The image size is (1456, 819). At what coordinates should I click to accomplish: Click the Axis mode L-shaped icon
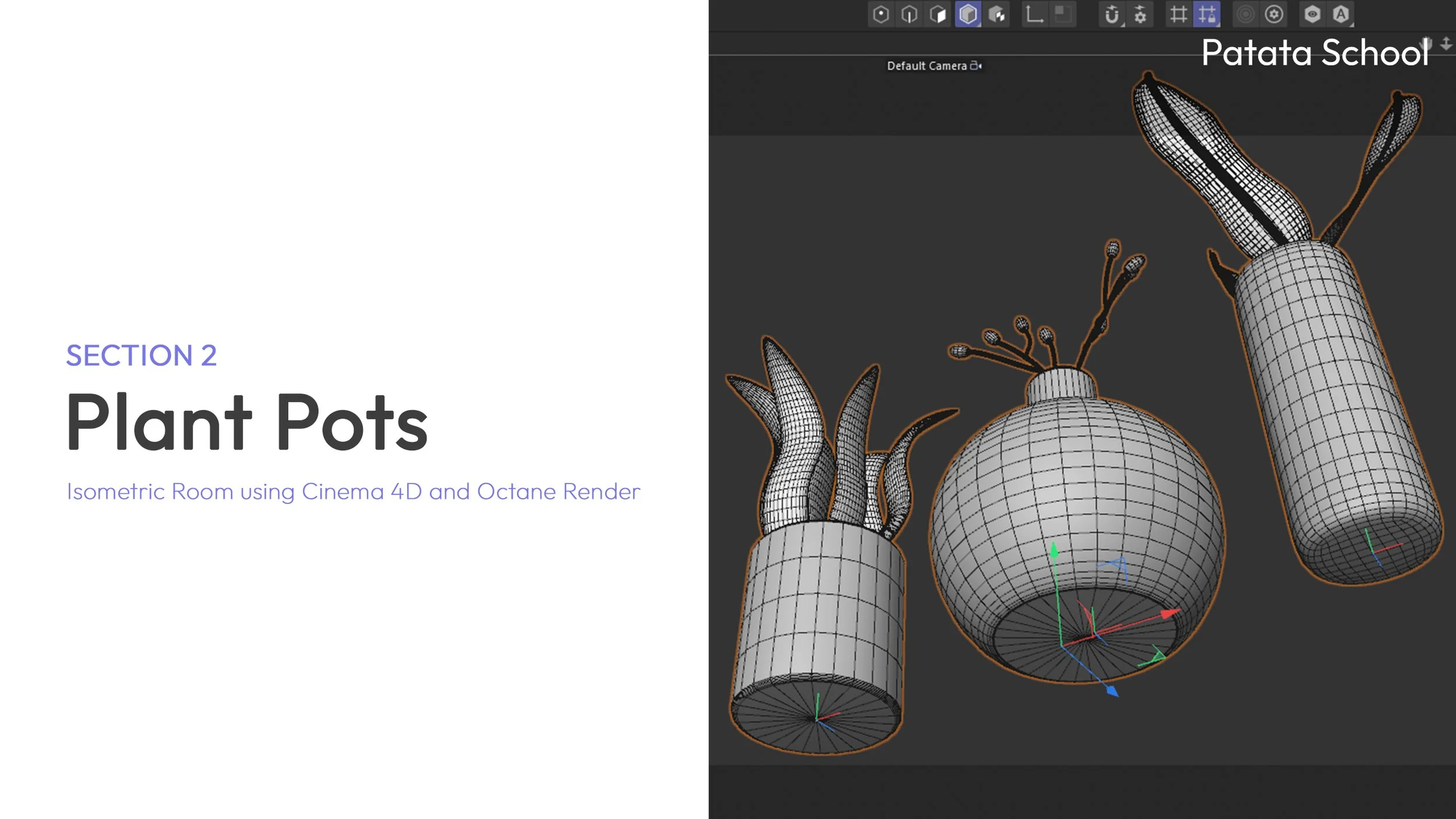tap(1034, 15)
